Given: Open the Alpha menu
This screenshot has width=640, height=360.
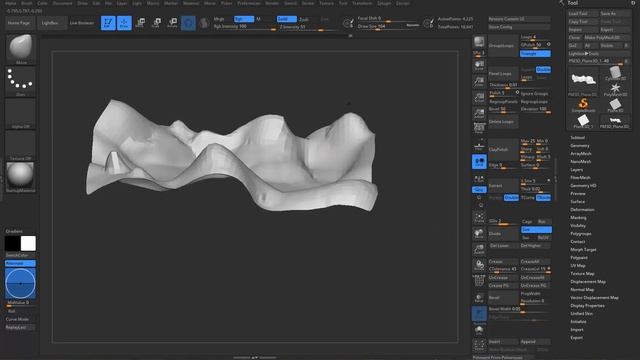Looking at the screenshot, I should tap(11, 3).
